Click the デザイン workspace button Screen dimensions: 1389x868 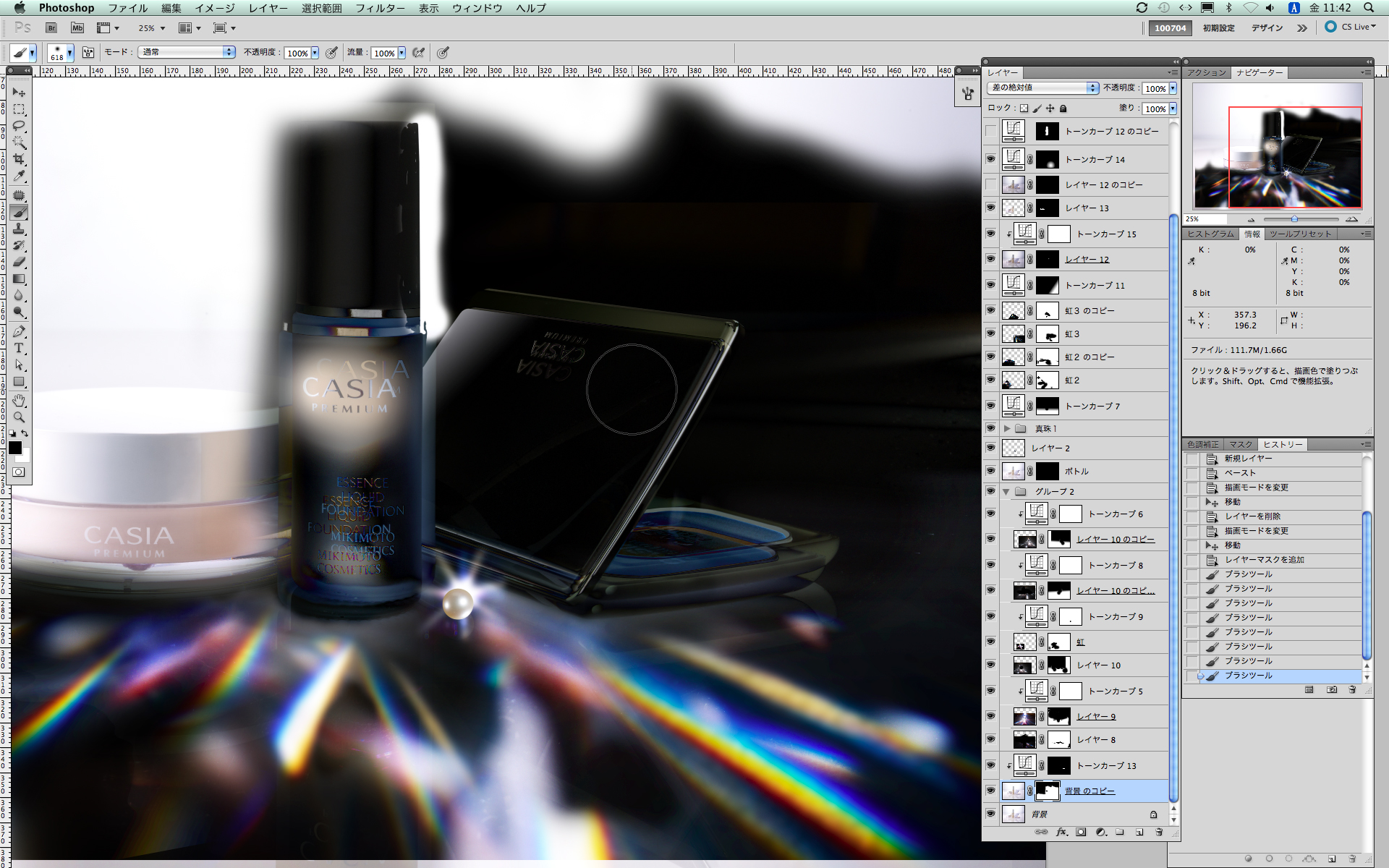pyautogui.click(x=1267, y=28)
